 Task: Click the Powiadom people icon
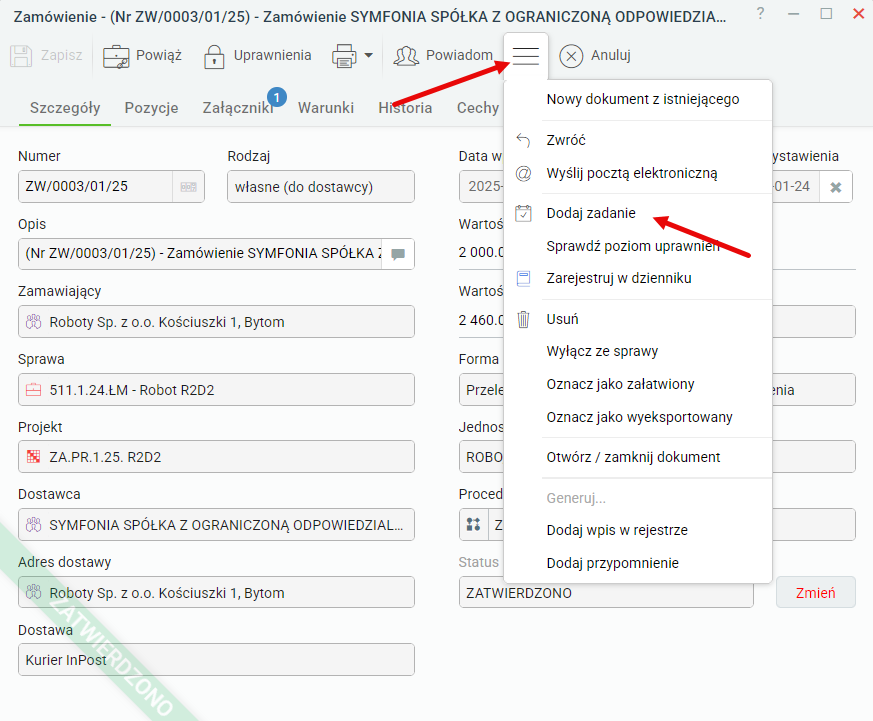point(406,56)
